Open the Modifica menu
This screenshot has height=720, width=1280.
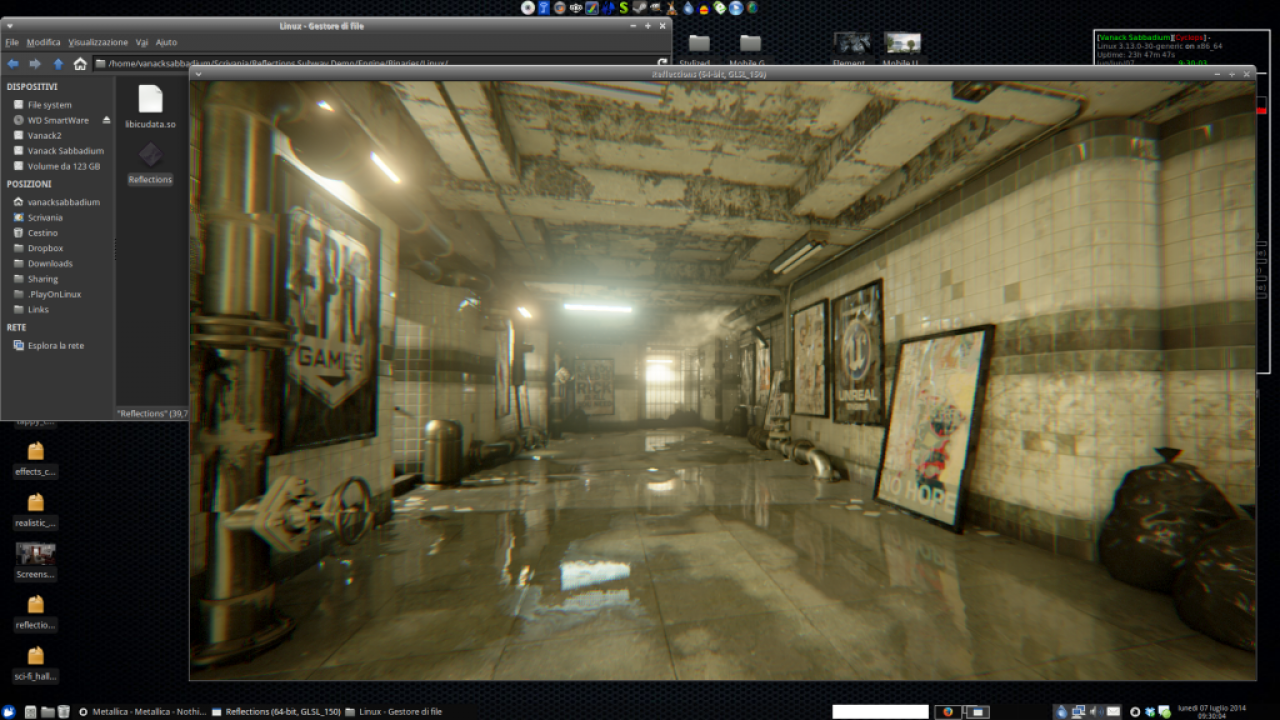43,42
